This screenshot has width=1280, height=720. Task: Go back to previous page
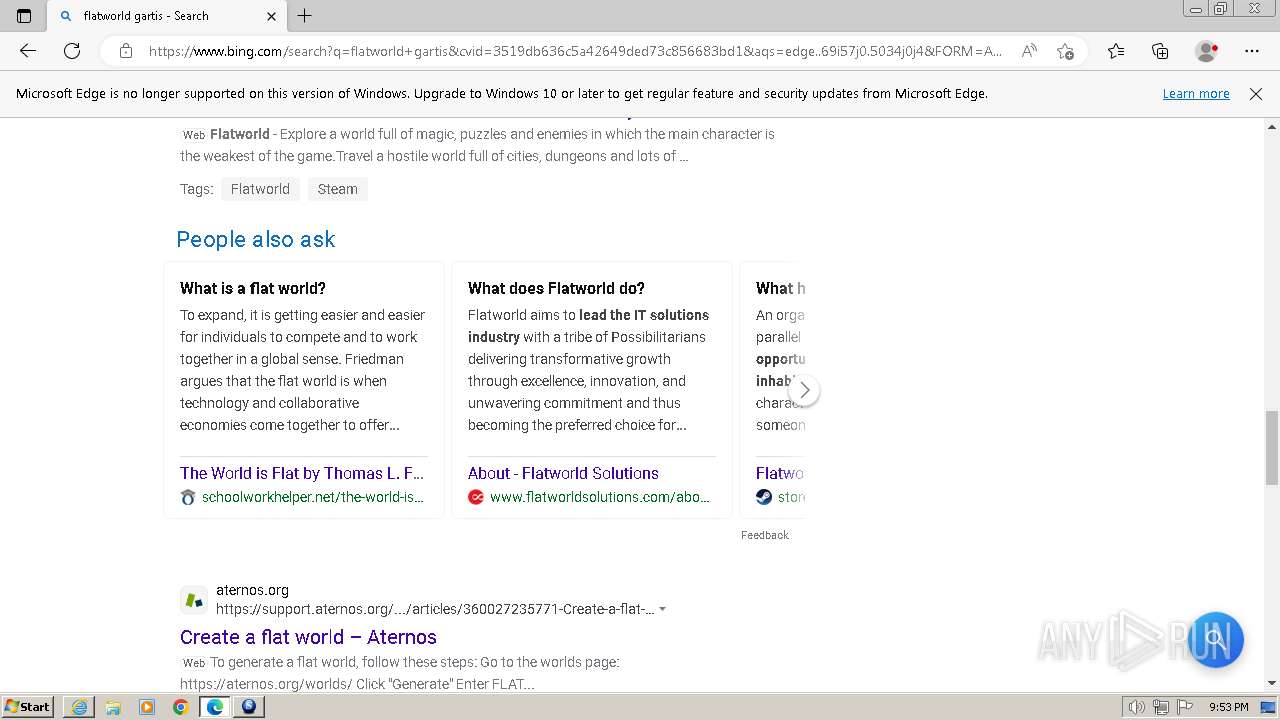(x=28, y=51)
